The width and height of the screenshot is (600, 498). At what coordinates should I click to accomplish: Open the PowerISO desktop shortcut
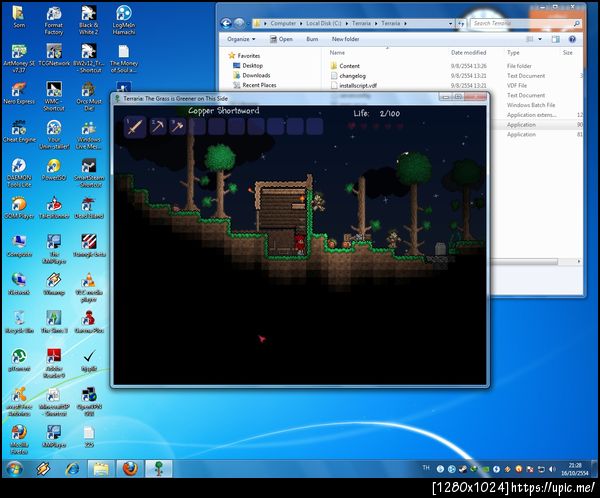point(54,170)
